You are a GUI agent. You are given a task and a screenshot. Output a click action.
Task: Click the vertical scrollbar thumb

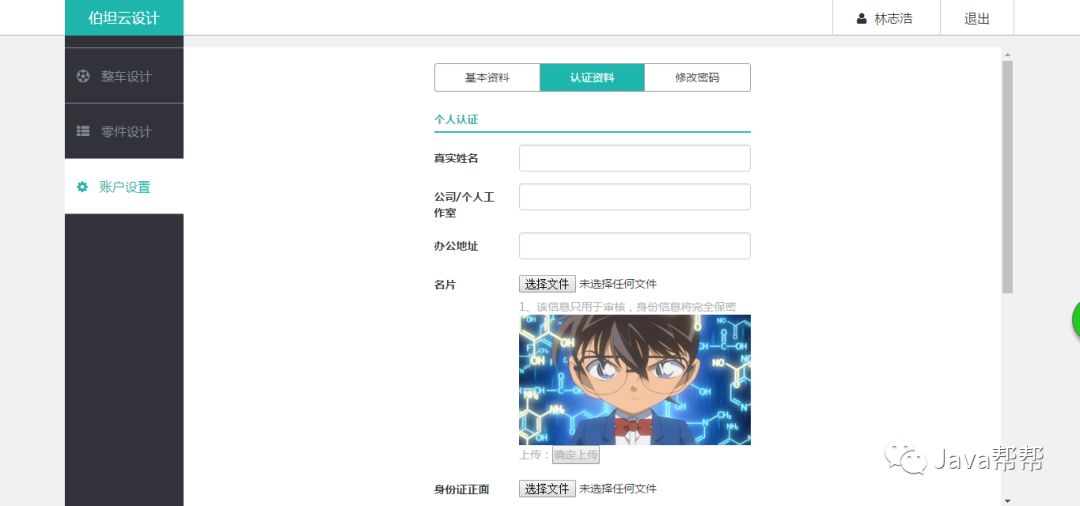1007,177
